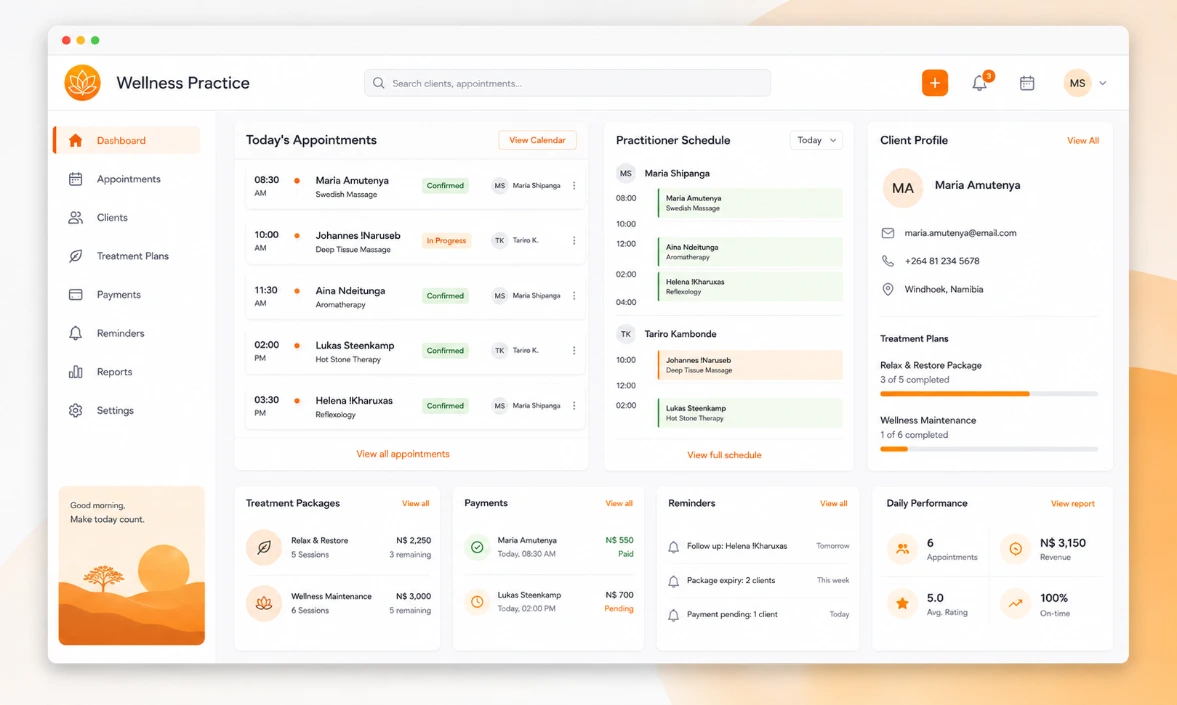
Task: Click the client email envelope icon
Action: pyautogui.click(x=887, y=233)
